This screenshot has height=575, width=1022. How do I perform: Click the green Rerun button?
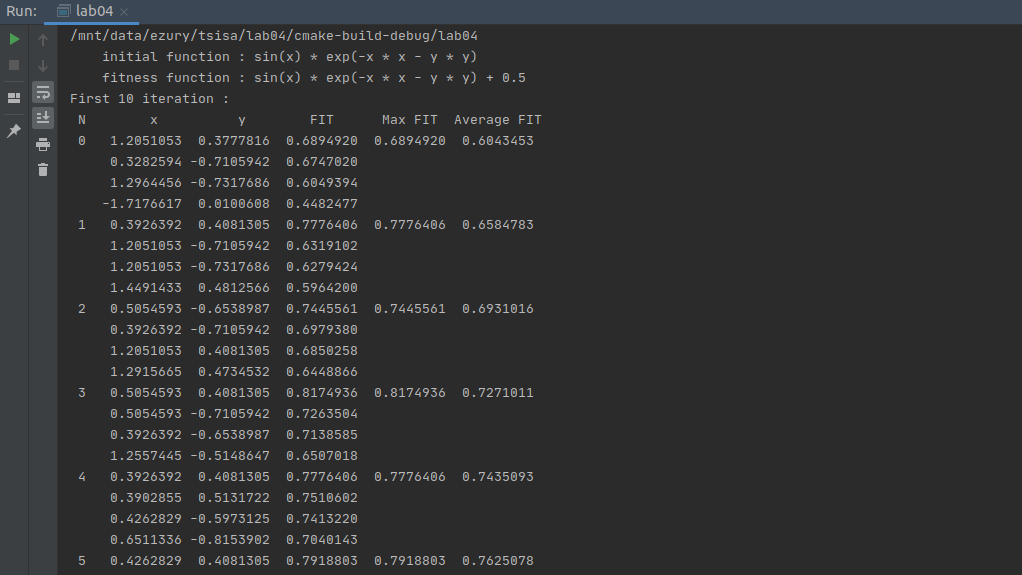pyautogui.click(x=14, y=39)
